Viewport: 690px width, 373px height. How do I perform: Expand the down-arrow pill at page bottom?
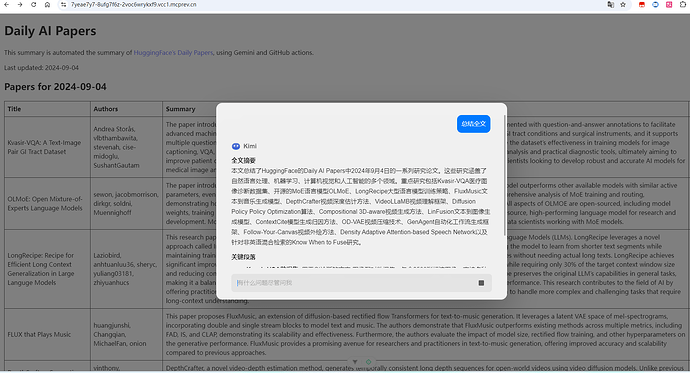(355, 362)
